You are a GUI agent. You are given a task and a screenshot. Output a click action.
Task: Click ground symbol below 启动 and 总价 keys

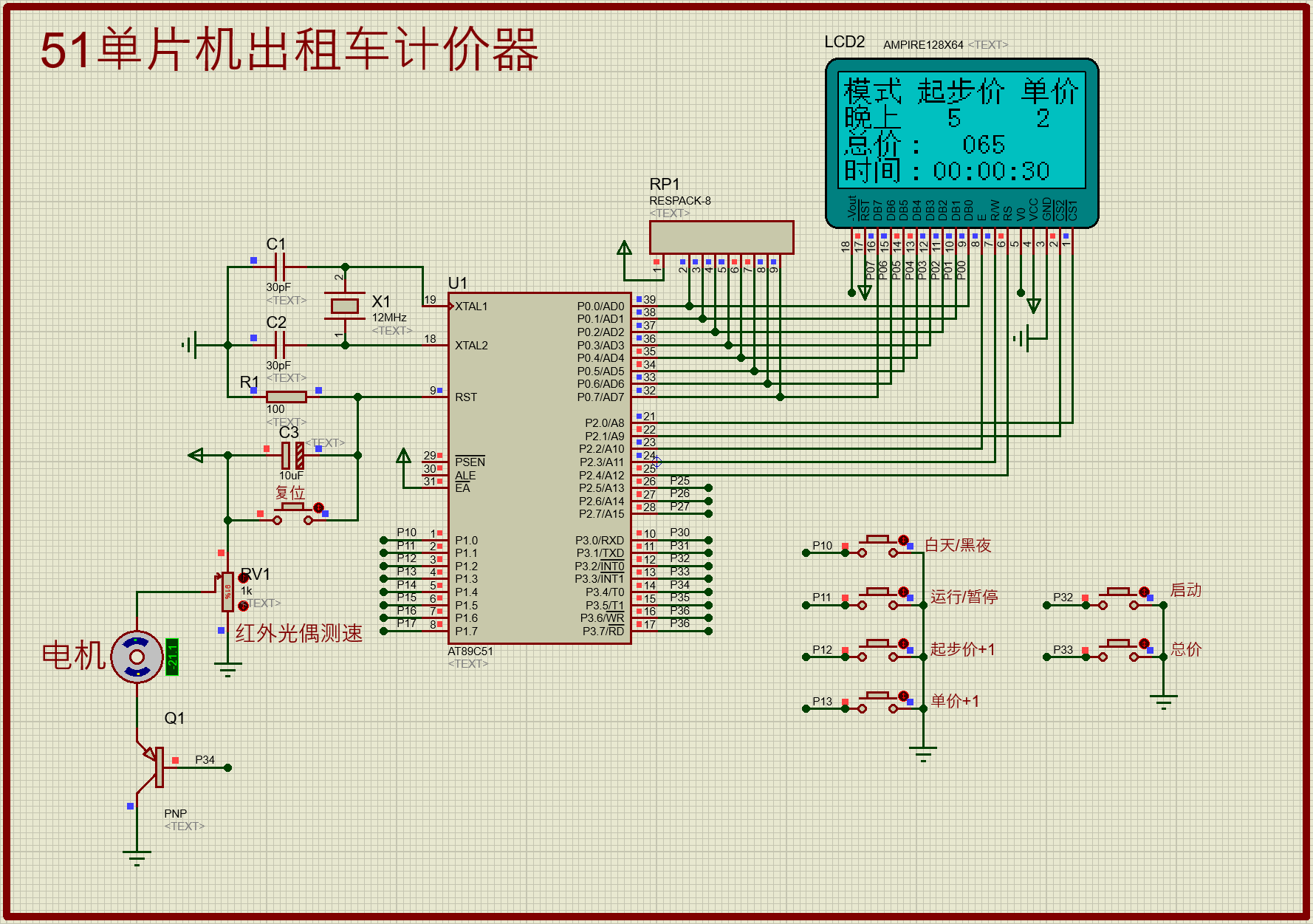coord(1163,702)
